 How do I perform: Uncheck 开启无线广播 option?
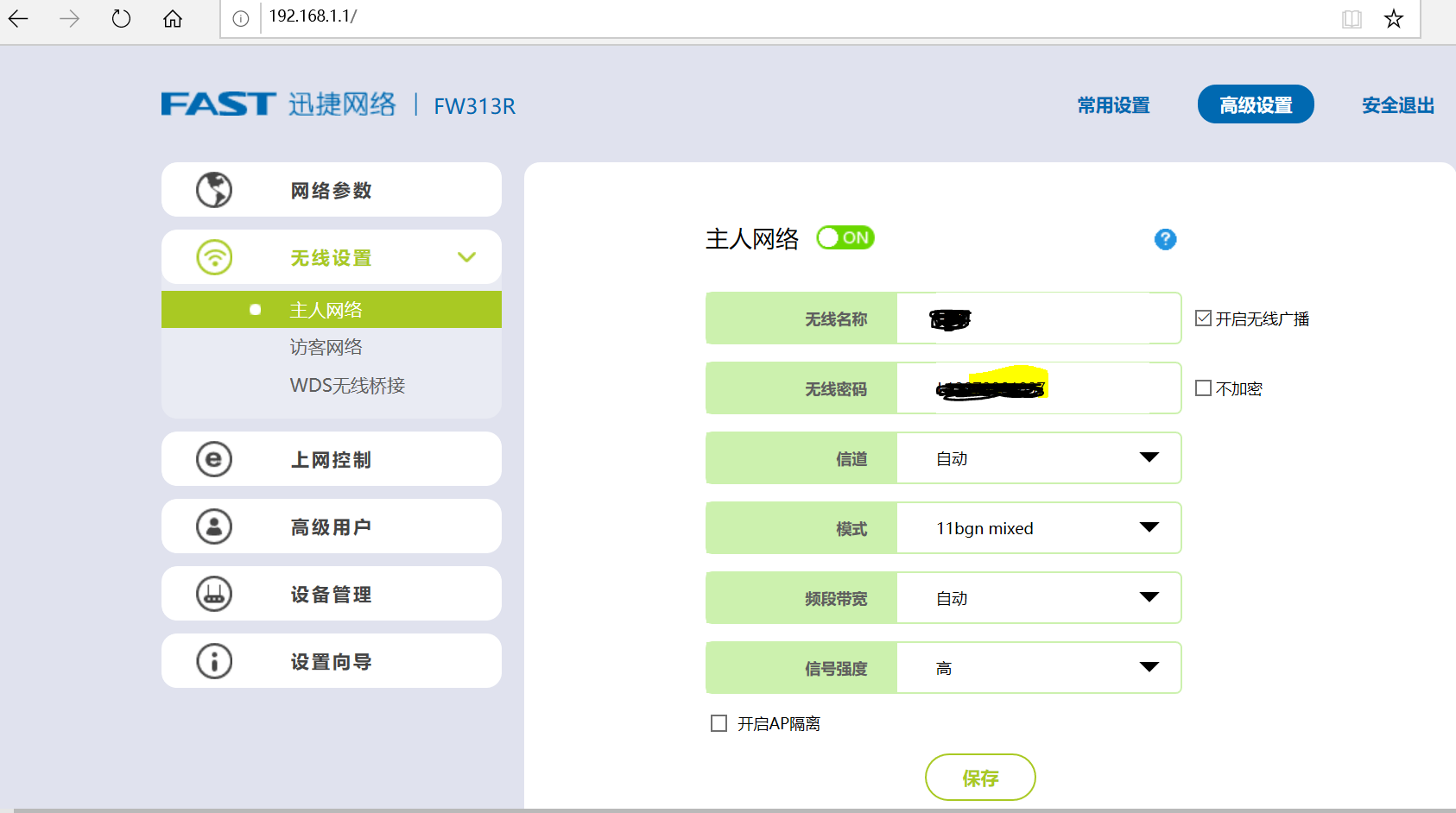[1203, 318]
